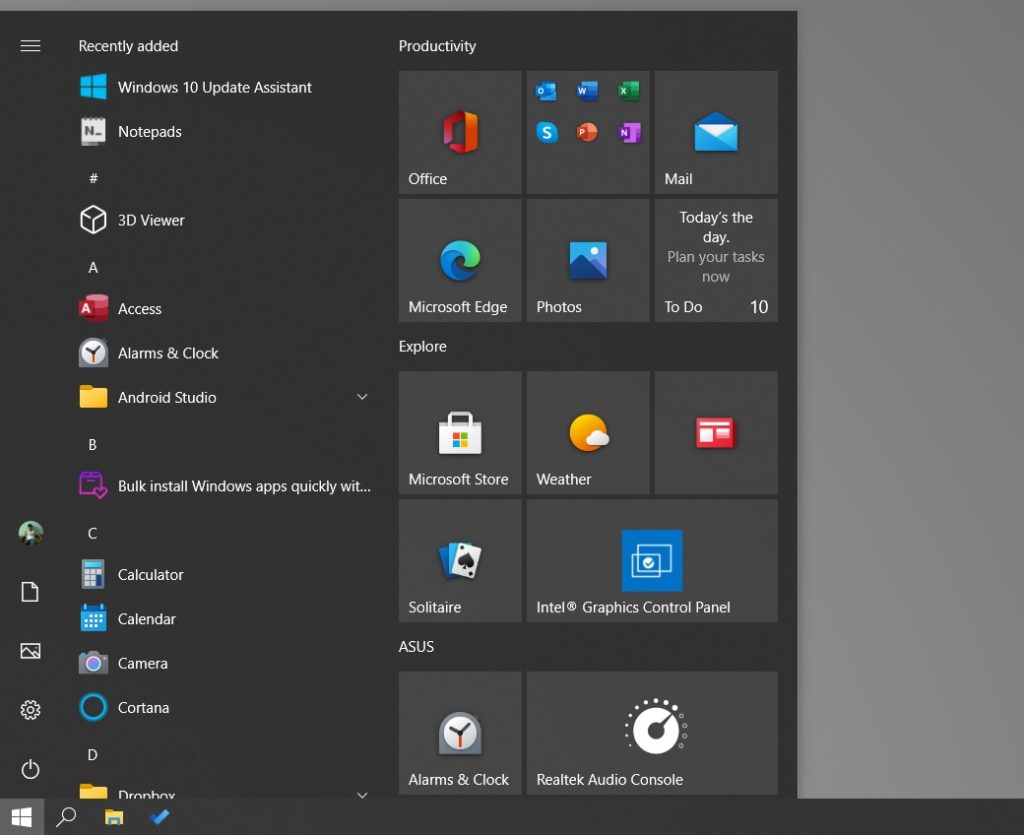This screenshot has width=1024, height=835.
Task: Open the Weather tile
Action: pyautogui.click(x=587, y=431)
